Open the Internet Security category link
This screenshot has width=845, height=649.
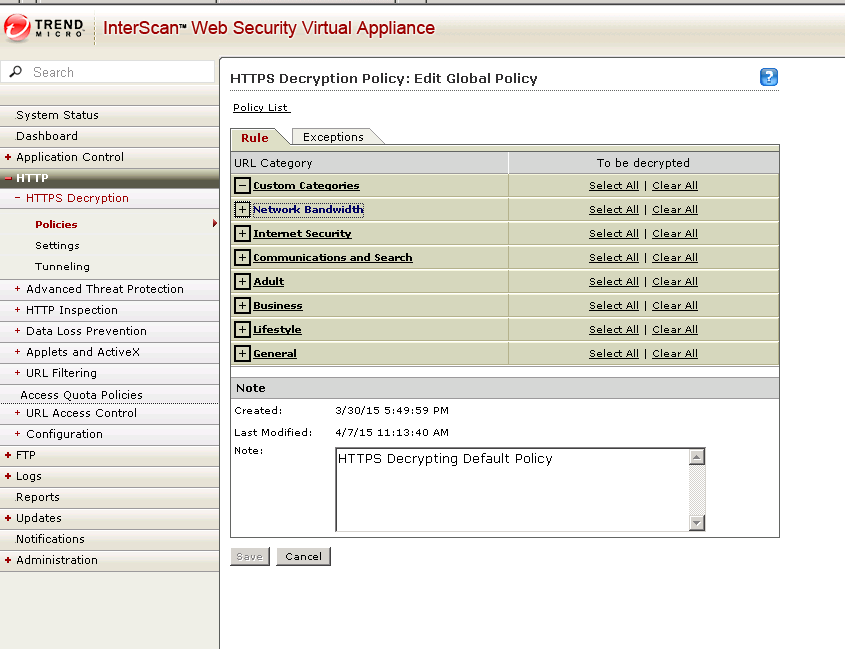pos(302,233)
